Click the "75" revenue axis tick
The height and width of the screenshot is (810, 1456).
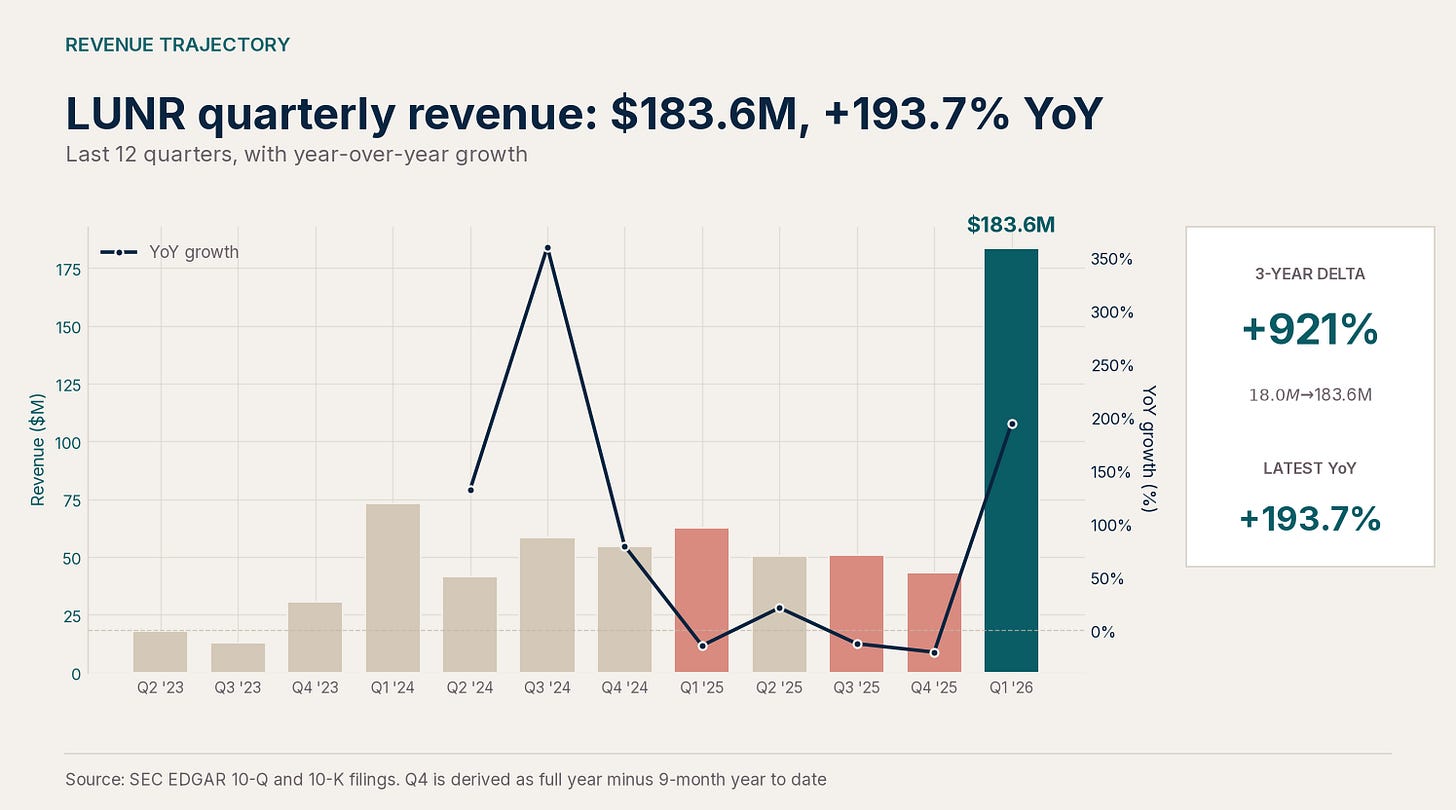tap(71, 500)
